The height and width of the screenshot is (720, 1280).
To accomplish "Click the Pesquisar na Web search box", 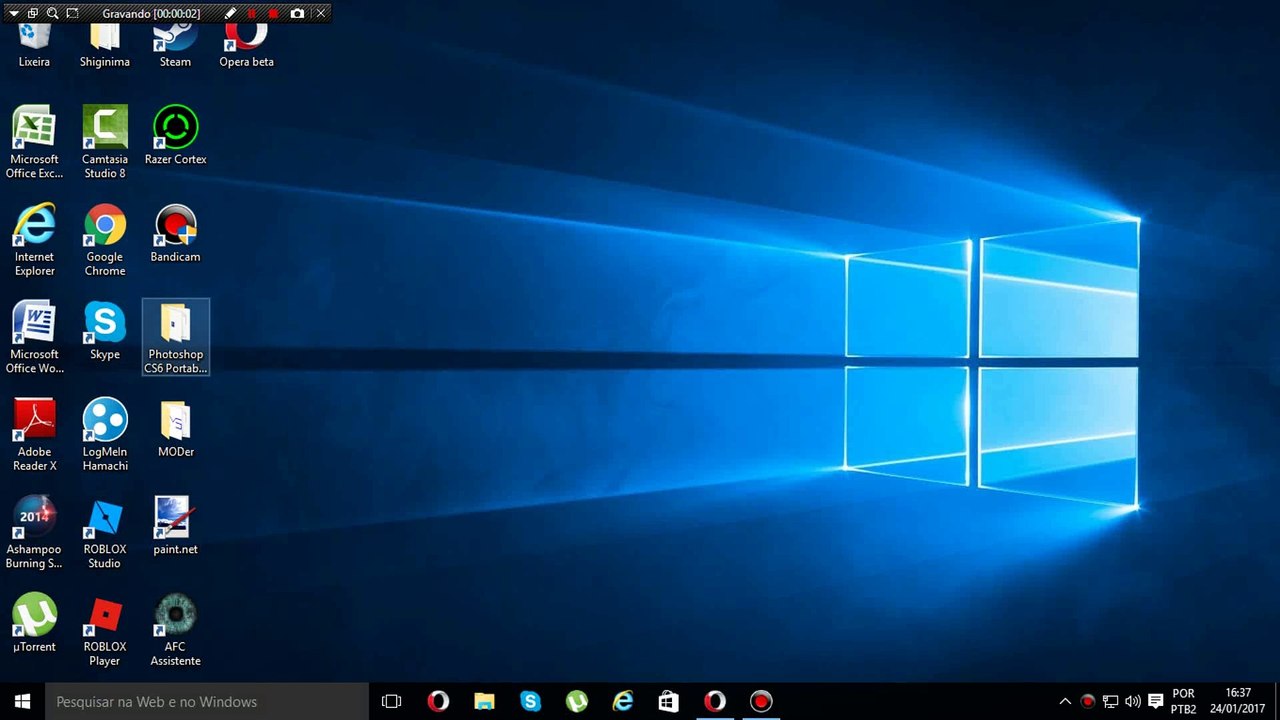I will pyautogui.click(x=207, y=701).
